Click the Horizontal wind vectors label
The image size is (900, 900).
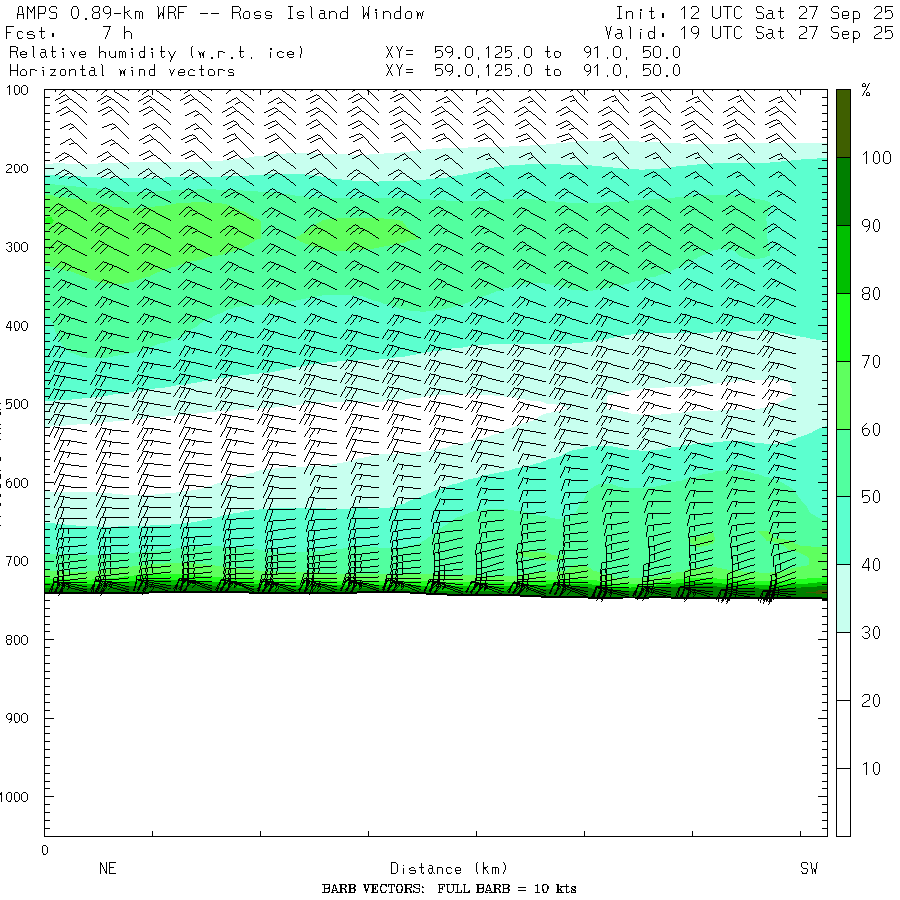122,71
